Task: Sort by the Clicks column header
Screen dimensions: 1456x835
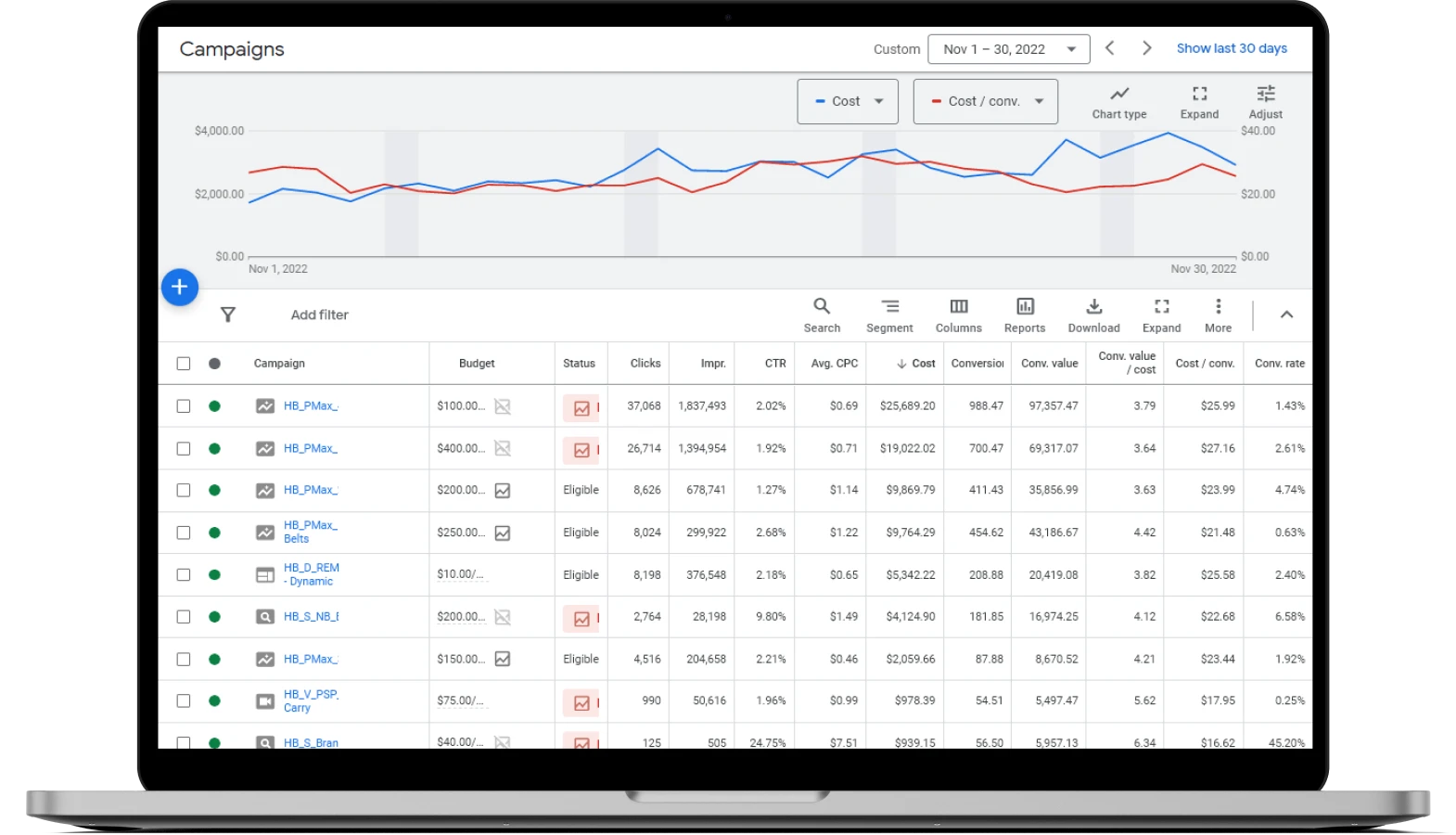Action: pyautogui.click(x=645, y=364)
